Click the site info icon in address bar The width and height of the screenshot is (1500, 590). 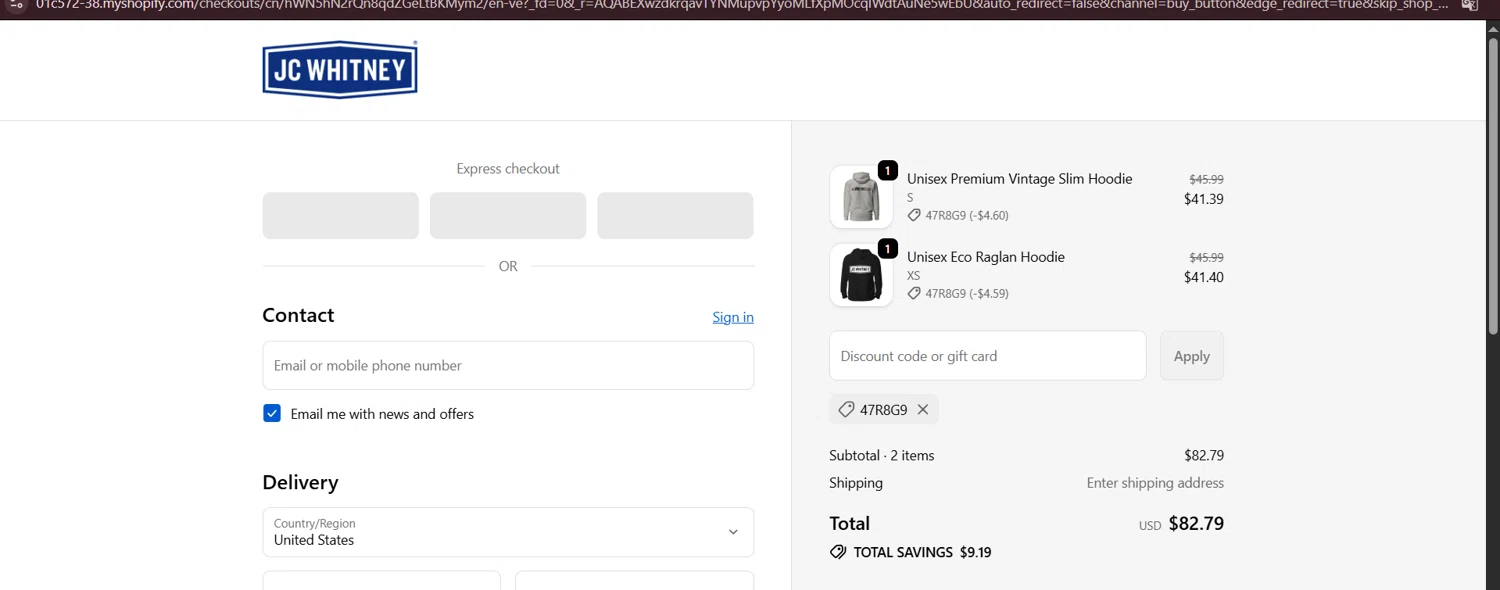(16, 5)
